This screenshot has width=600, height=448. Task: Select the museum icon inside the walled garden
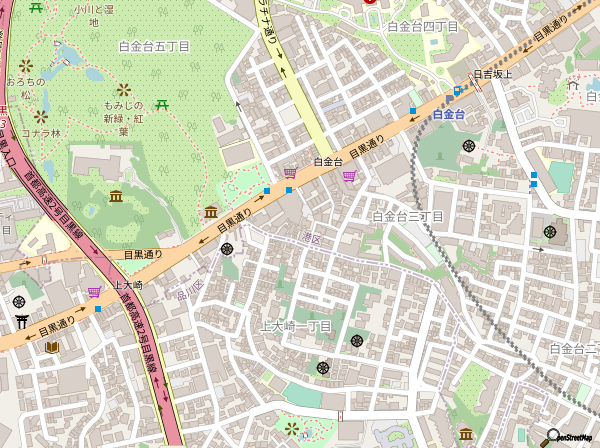coord(116,197)
